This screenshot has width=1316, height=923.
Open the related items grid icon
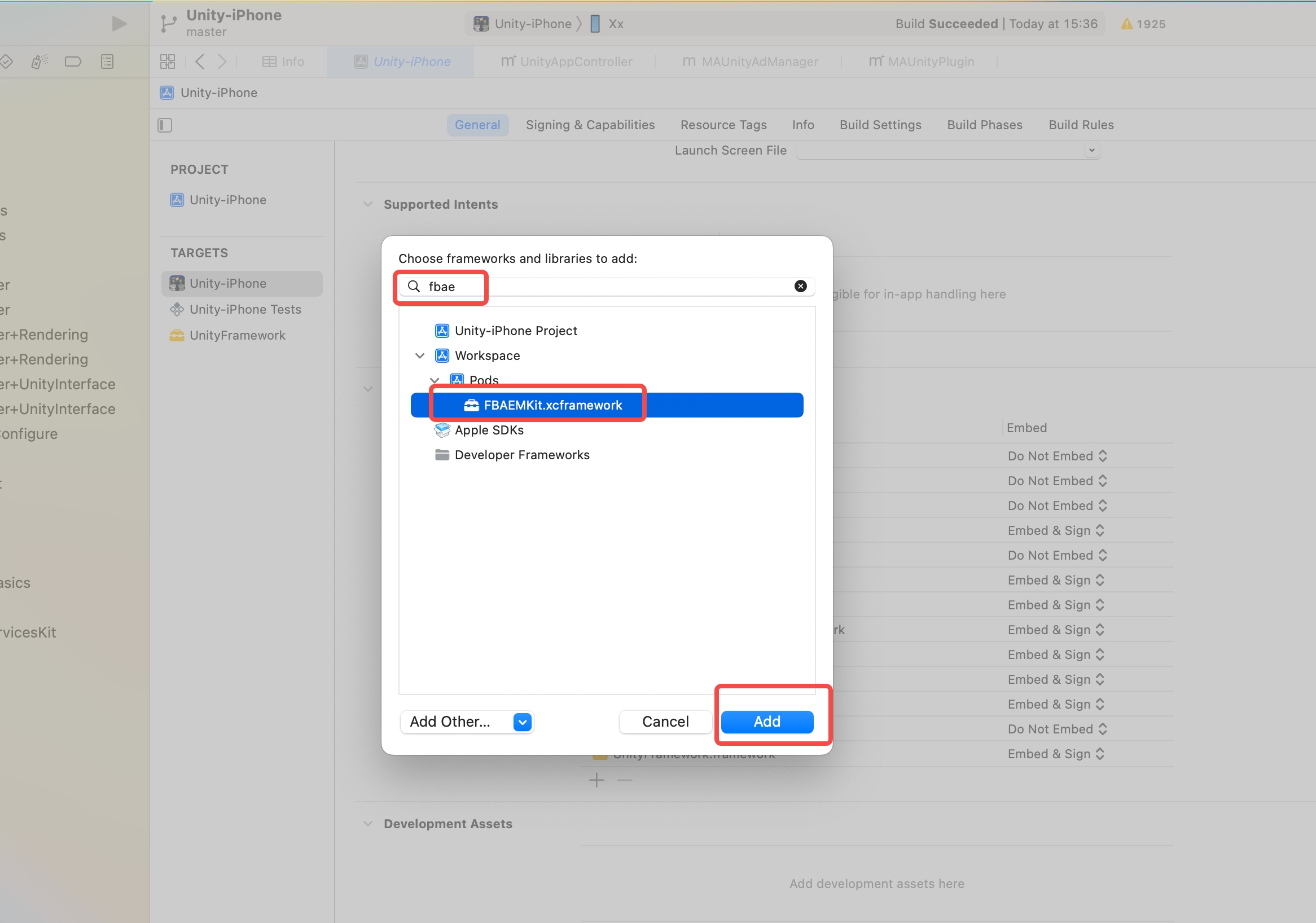(168, 61)
